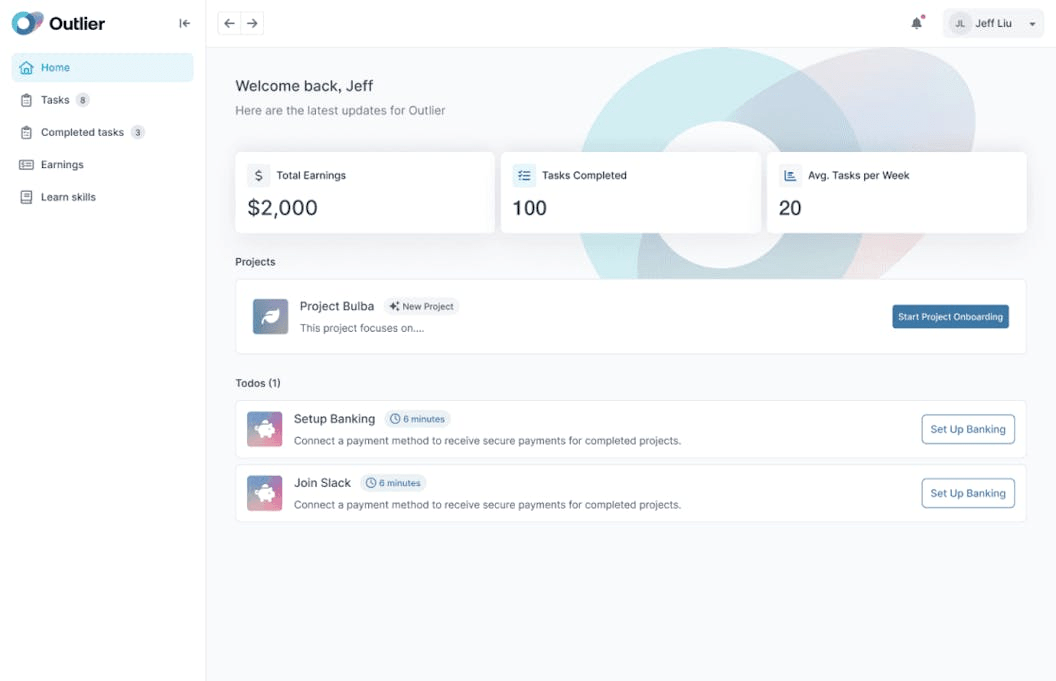Open Home in sidebar
Viewport: 1056px width, 681px height.
pyautogui.click(x=102, y=67)
